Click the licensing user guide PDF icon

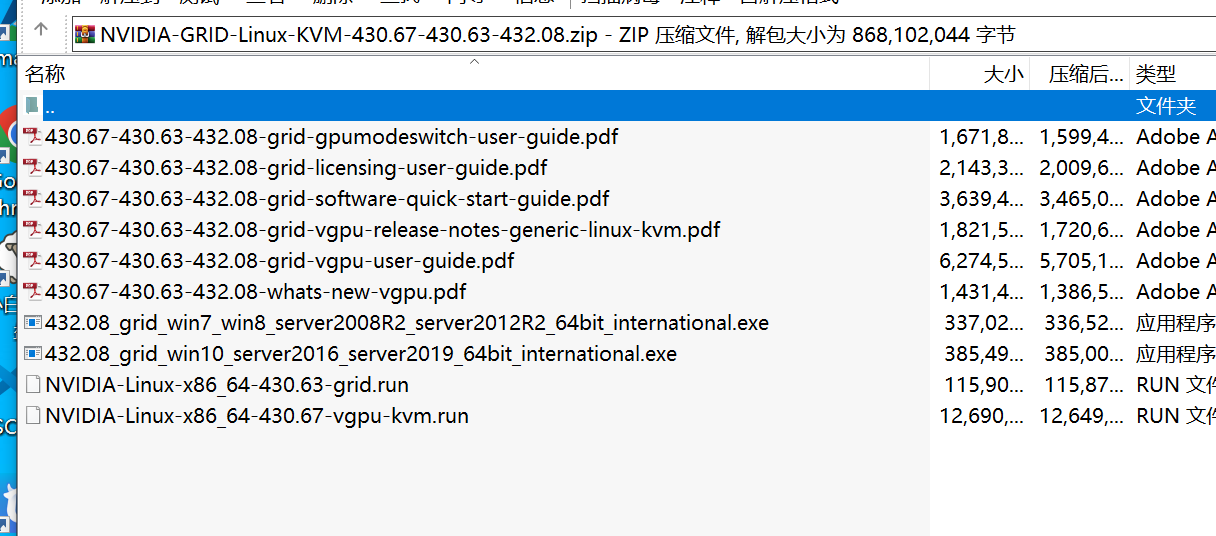(x=33, y=168)
